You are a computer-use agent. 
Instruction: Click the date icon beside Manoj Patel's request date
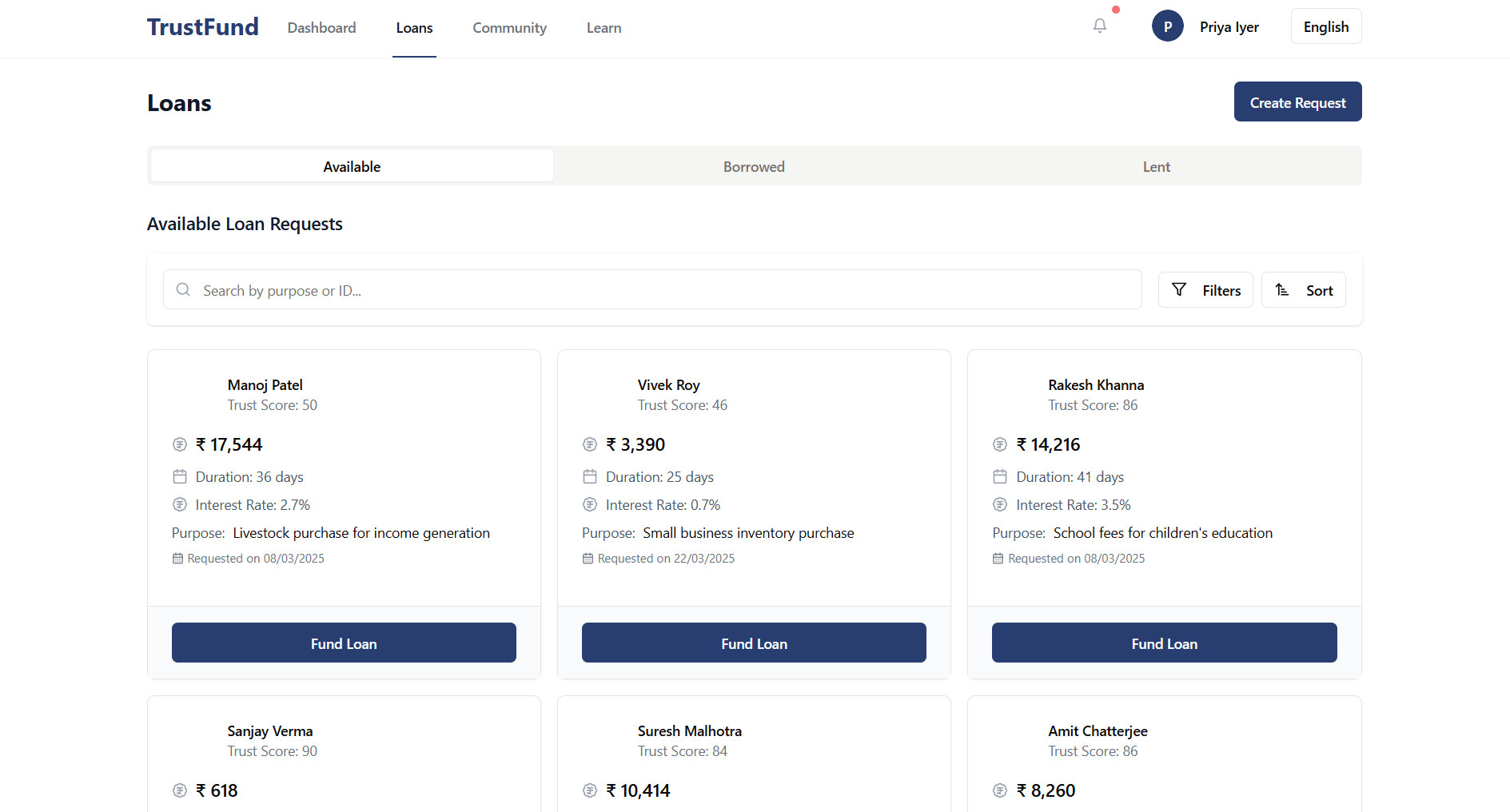177,559
